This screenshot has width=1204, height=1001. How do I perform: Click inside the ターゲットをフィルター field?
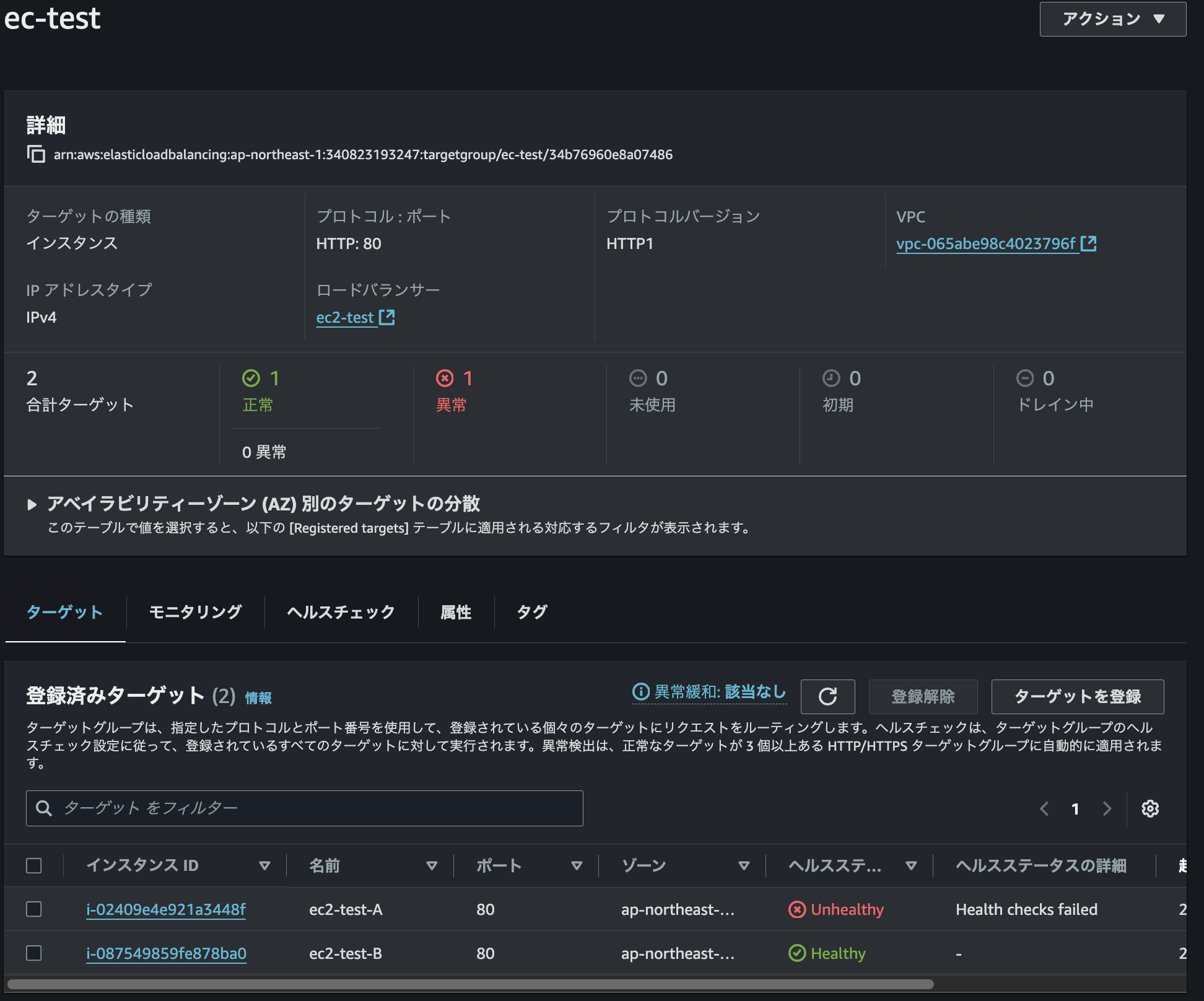point(248,808)
